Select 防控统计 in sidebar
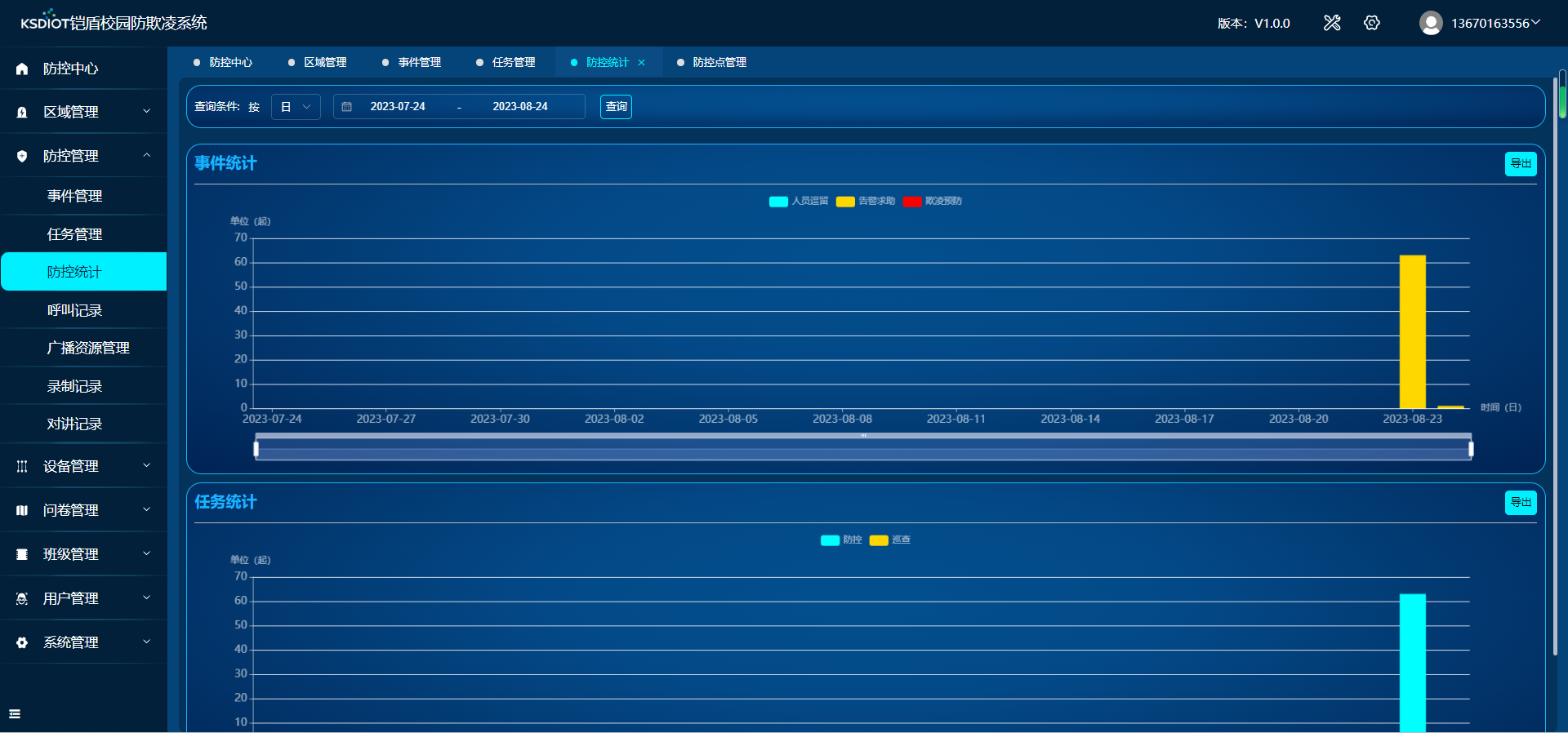 point(83,272)
